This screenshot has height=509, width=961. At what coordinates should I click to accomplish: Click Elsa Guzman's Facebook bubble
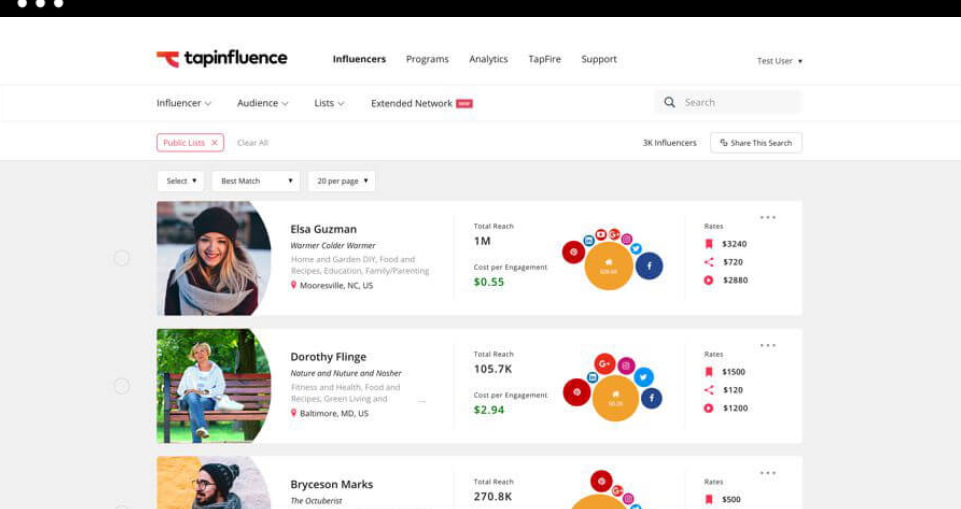click(649, 266)
